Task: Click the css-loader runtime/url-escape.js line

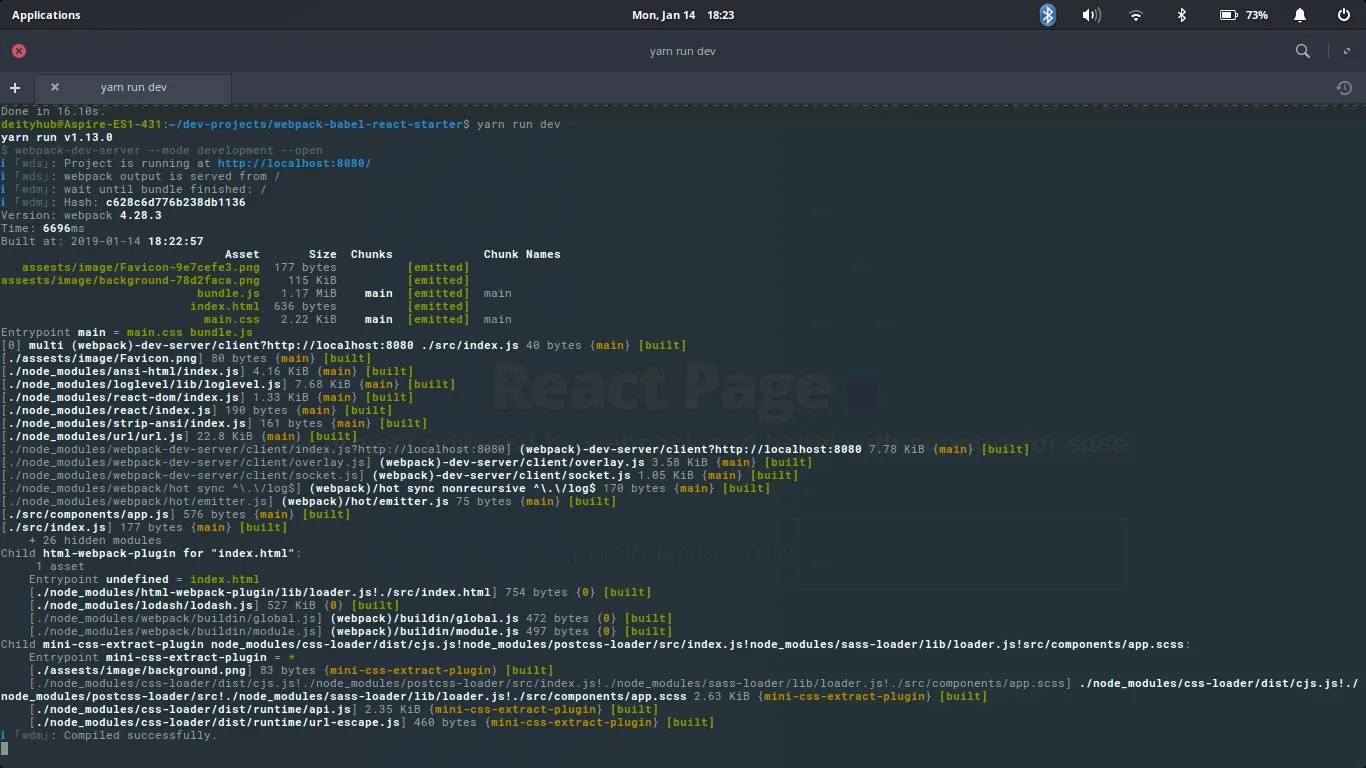Action: [x=371, y=722]
